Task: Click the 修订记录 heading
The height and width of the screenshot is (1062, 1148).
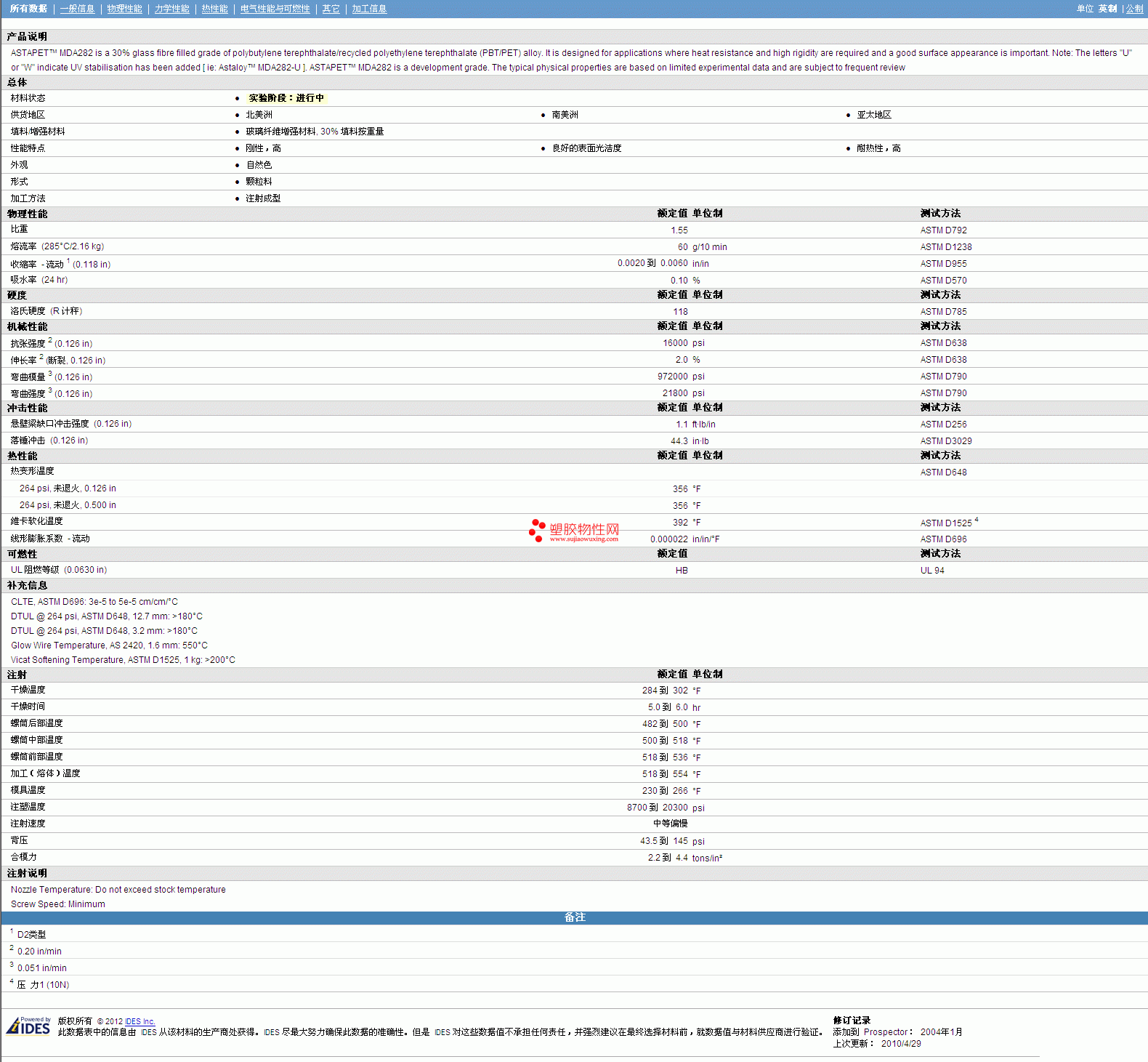Action: (852, 1021)
